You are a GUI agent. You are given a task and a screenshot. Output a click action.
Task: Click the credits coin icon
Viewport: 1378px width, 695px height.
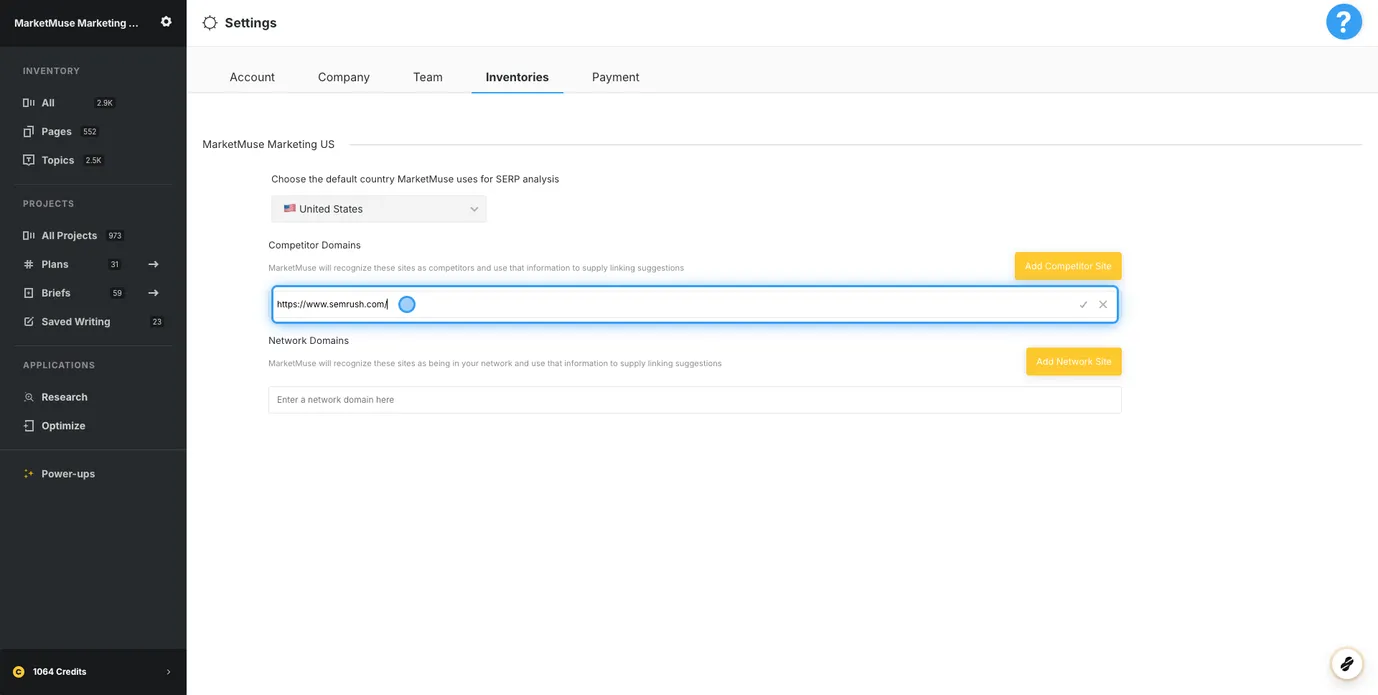click(x=18, y=672)
